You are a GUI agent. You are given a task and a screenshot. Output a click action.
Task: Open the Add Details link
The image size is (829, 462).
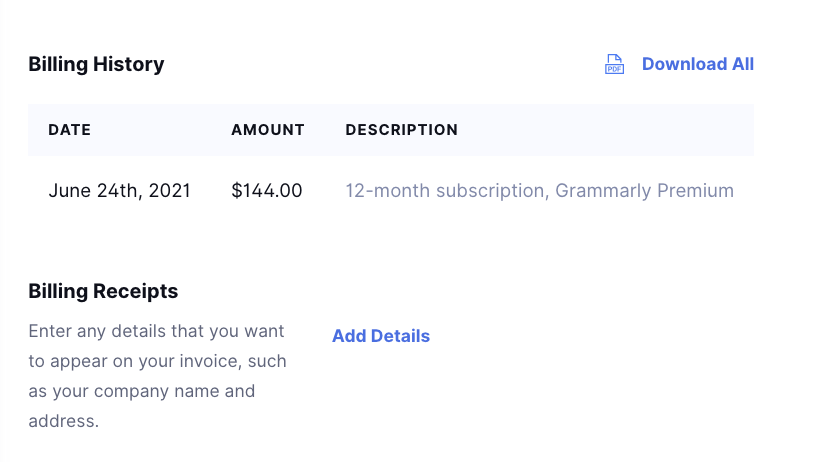381,336
